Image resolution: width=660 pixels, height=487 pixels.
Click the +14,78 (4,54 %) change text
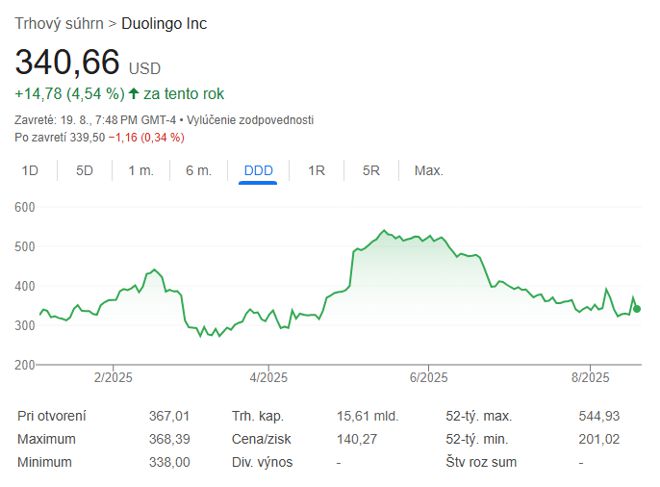69,93
